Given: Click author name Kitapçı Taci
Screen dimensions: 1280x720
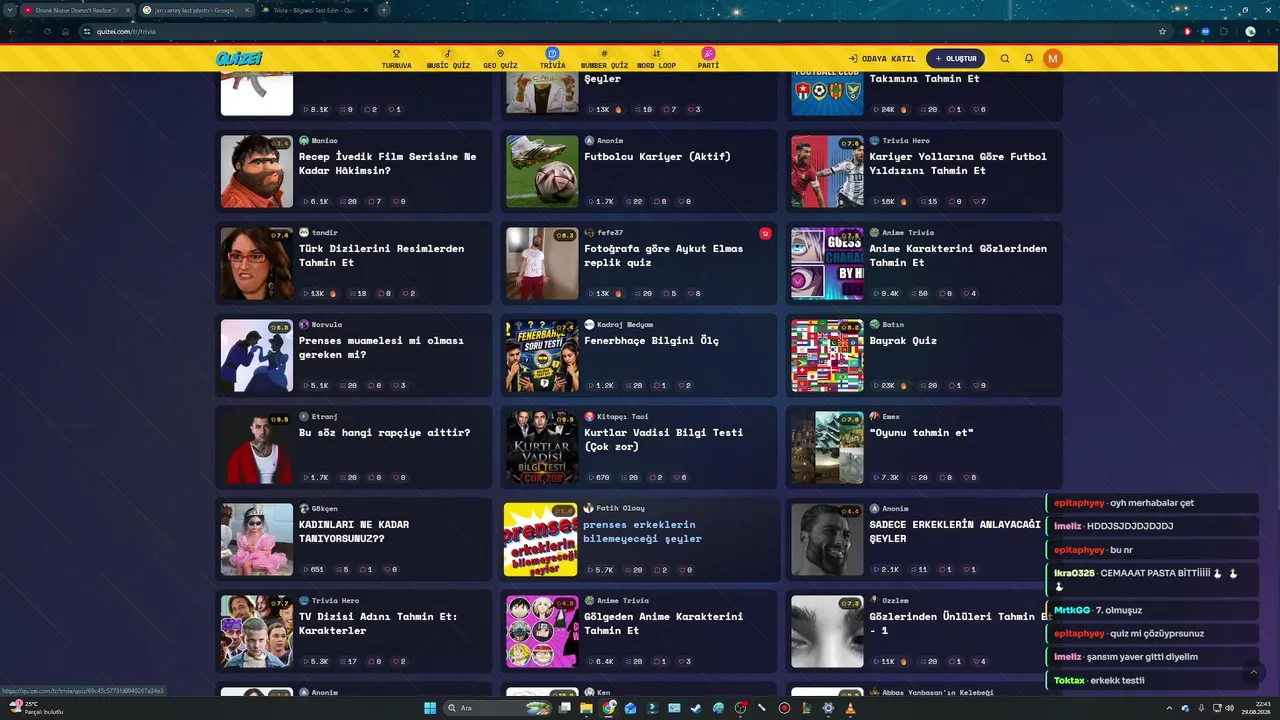Looking at the screenshot, I should tap(623, 416).
